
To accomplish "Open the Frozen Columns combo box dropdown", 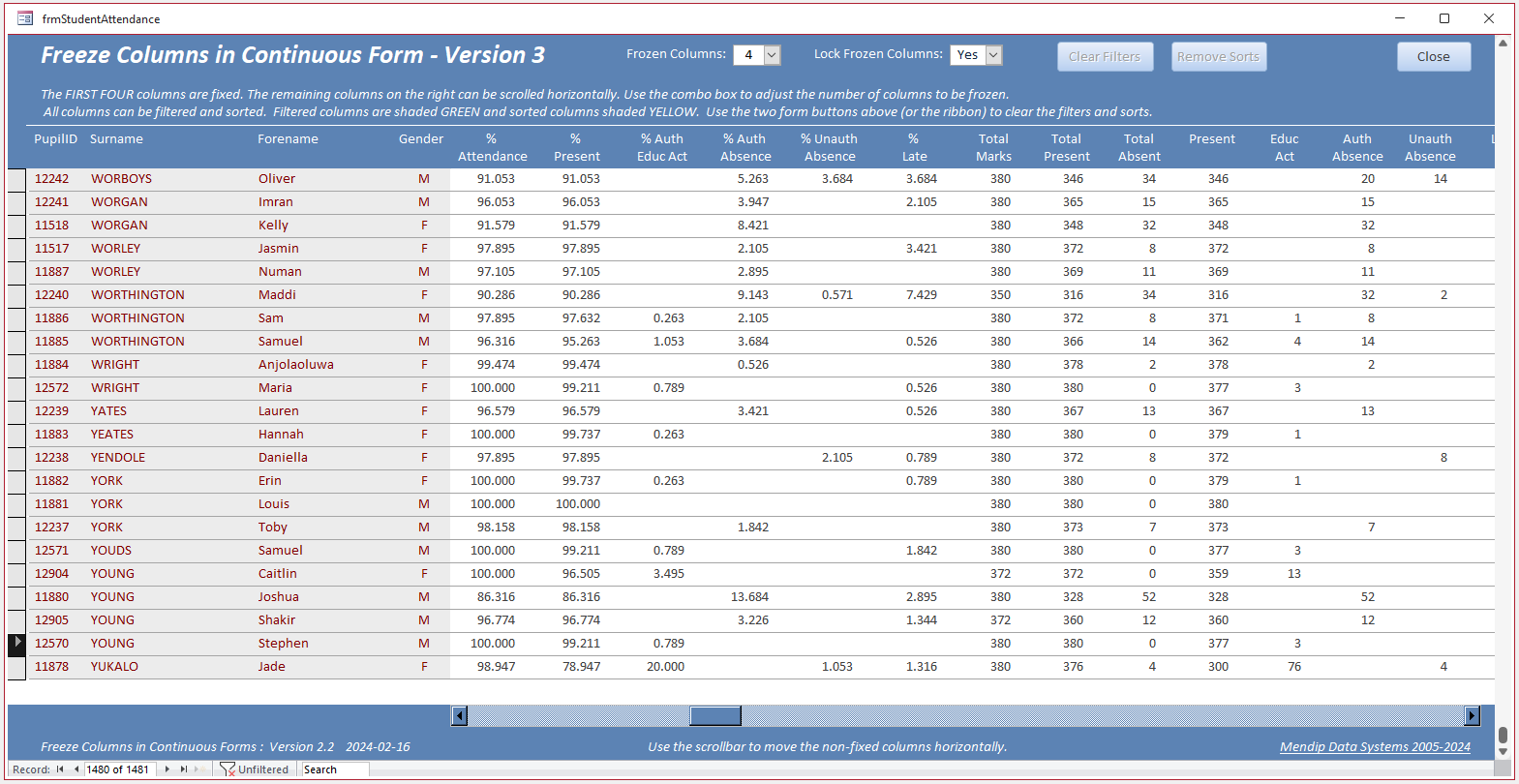I will pyautogui.click(x=772, y=55).
